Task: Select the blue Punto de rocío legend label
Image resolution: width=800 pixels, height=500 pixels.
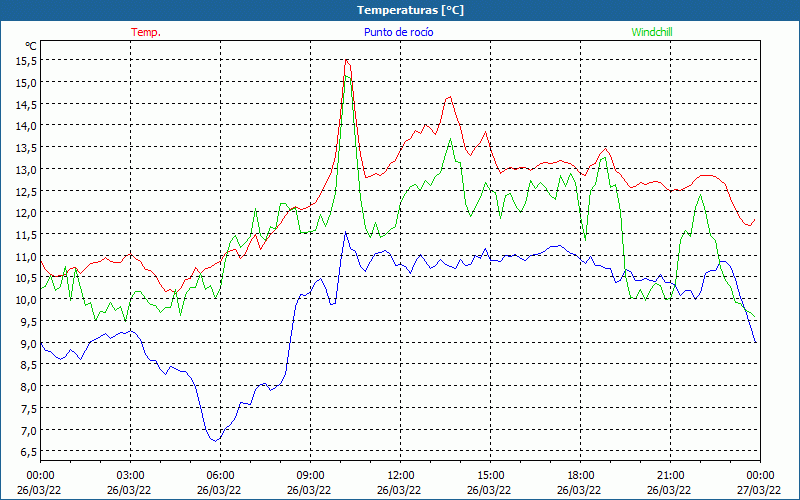Action: [x=398, y=32]
